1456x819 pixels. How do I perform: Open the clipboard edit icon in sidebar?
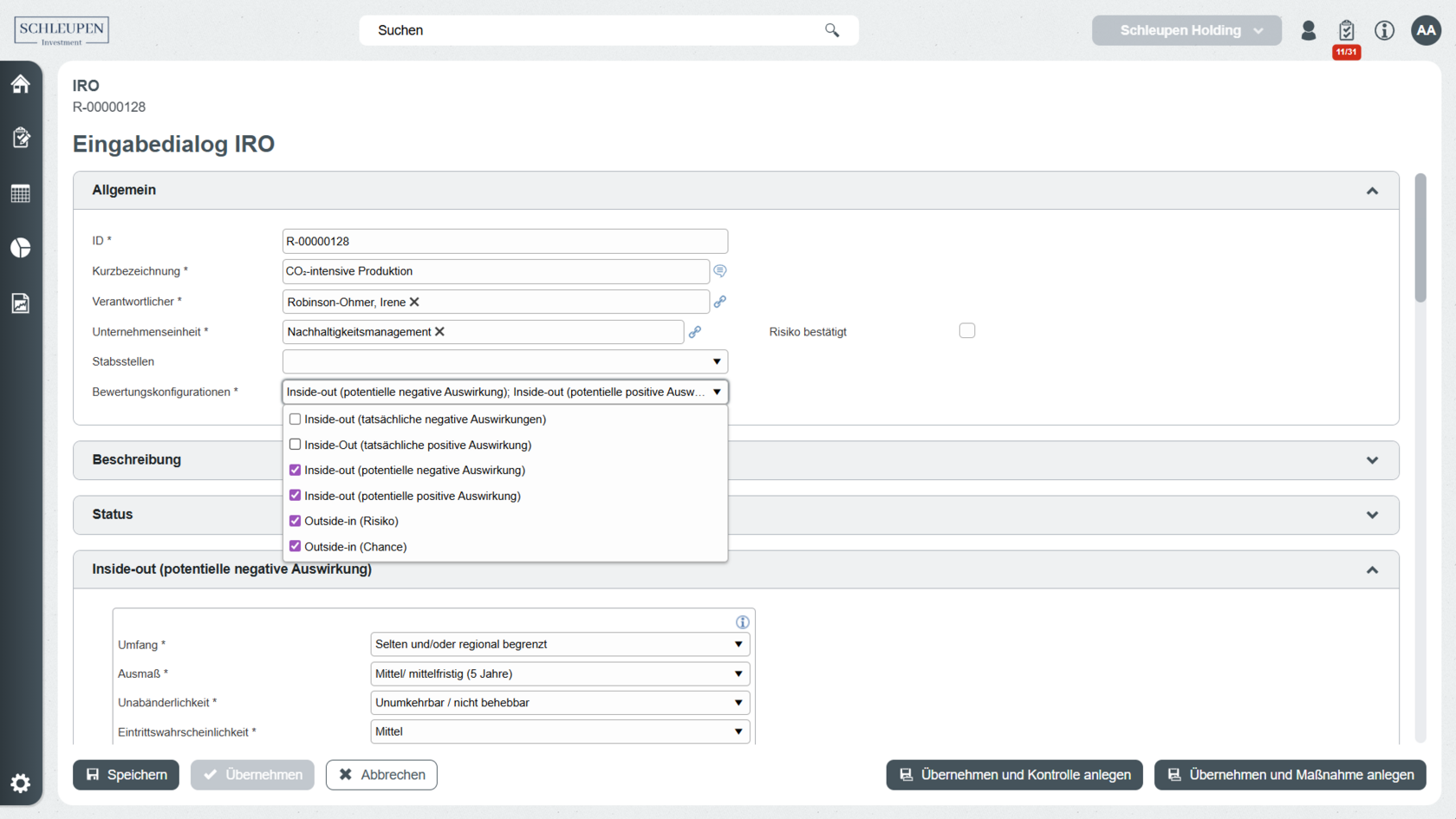[x=21, y=138]
